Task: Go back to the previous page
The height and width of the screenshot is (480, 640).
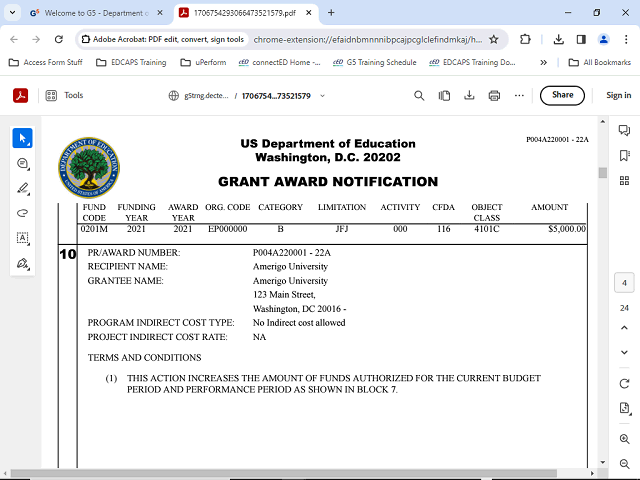Action: pos(14,39)
